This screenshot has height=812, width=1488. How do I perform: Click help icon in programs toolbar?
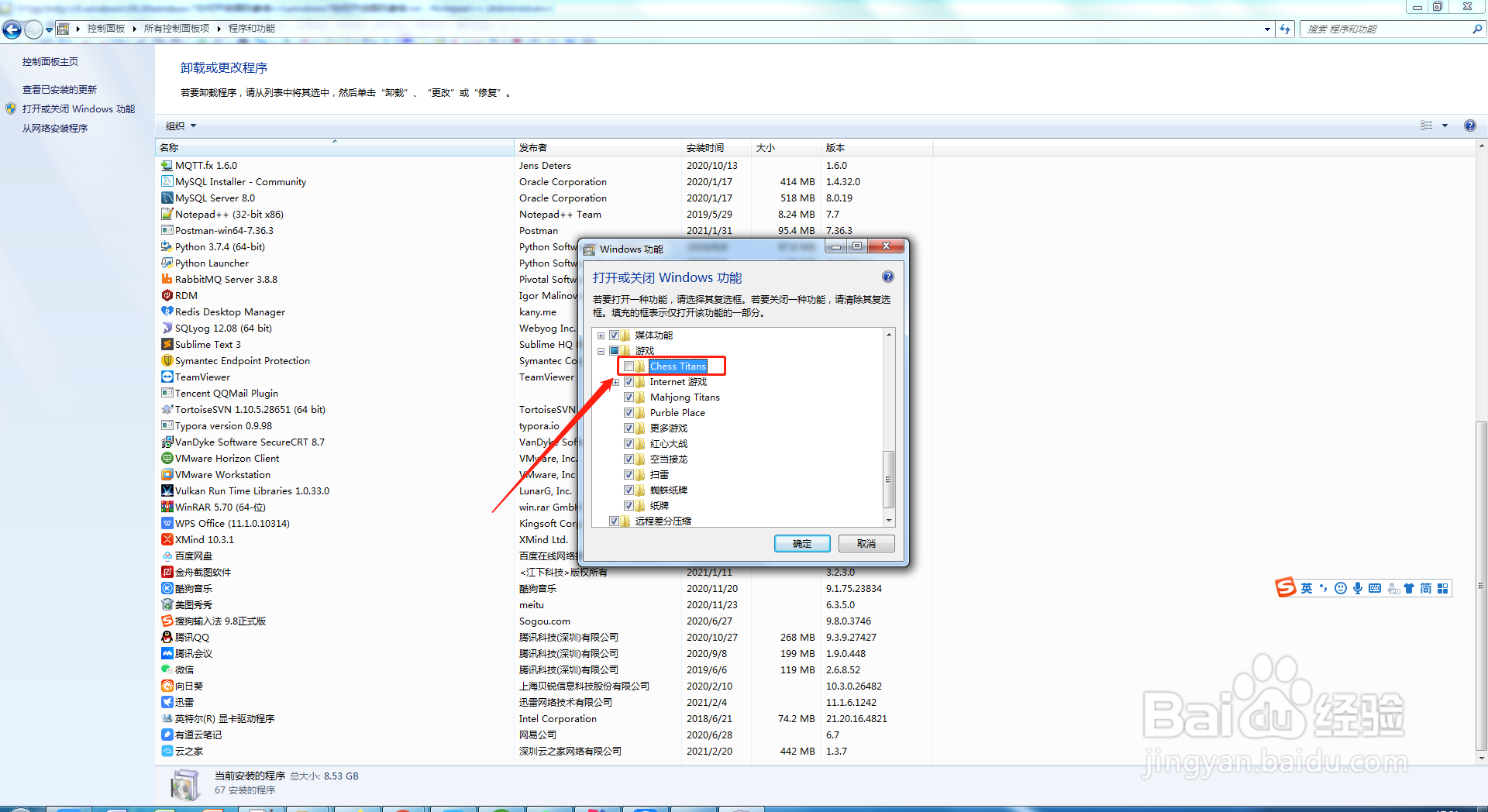point(1469,126)
